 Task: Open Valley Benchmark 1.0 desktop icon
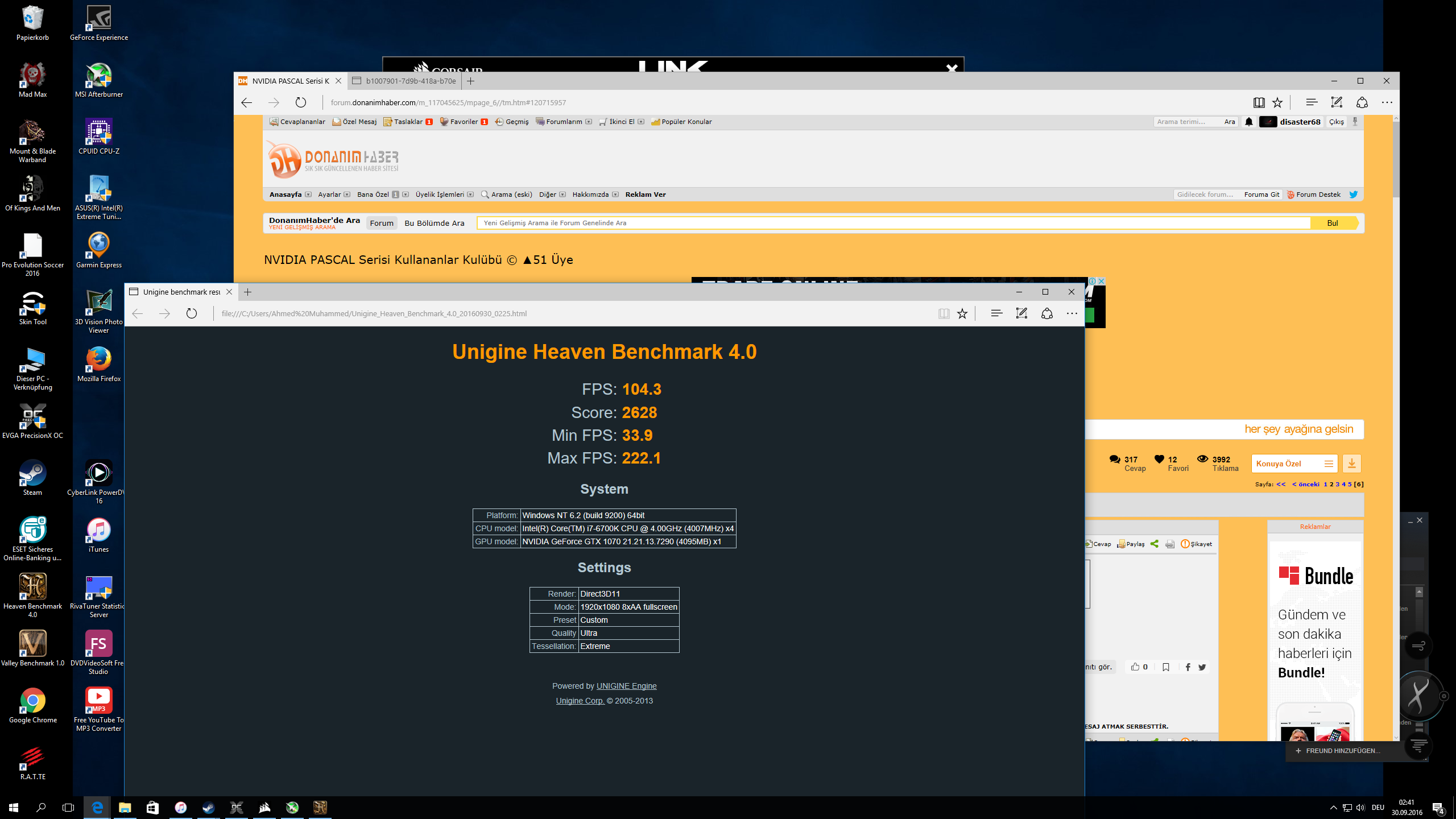tap(32, 649)
